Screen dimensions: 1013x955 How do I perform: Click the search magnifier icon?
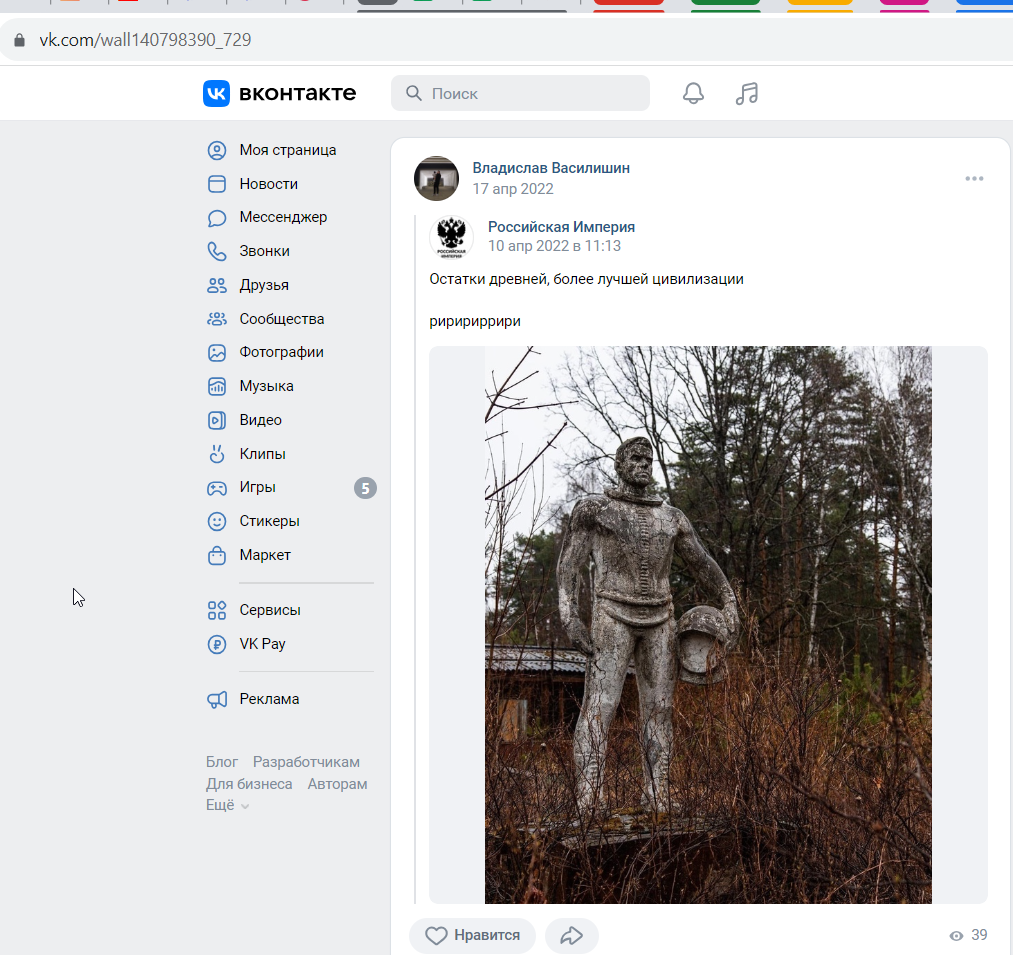(413, 94)
